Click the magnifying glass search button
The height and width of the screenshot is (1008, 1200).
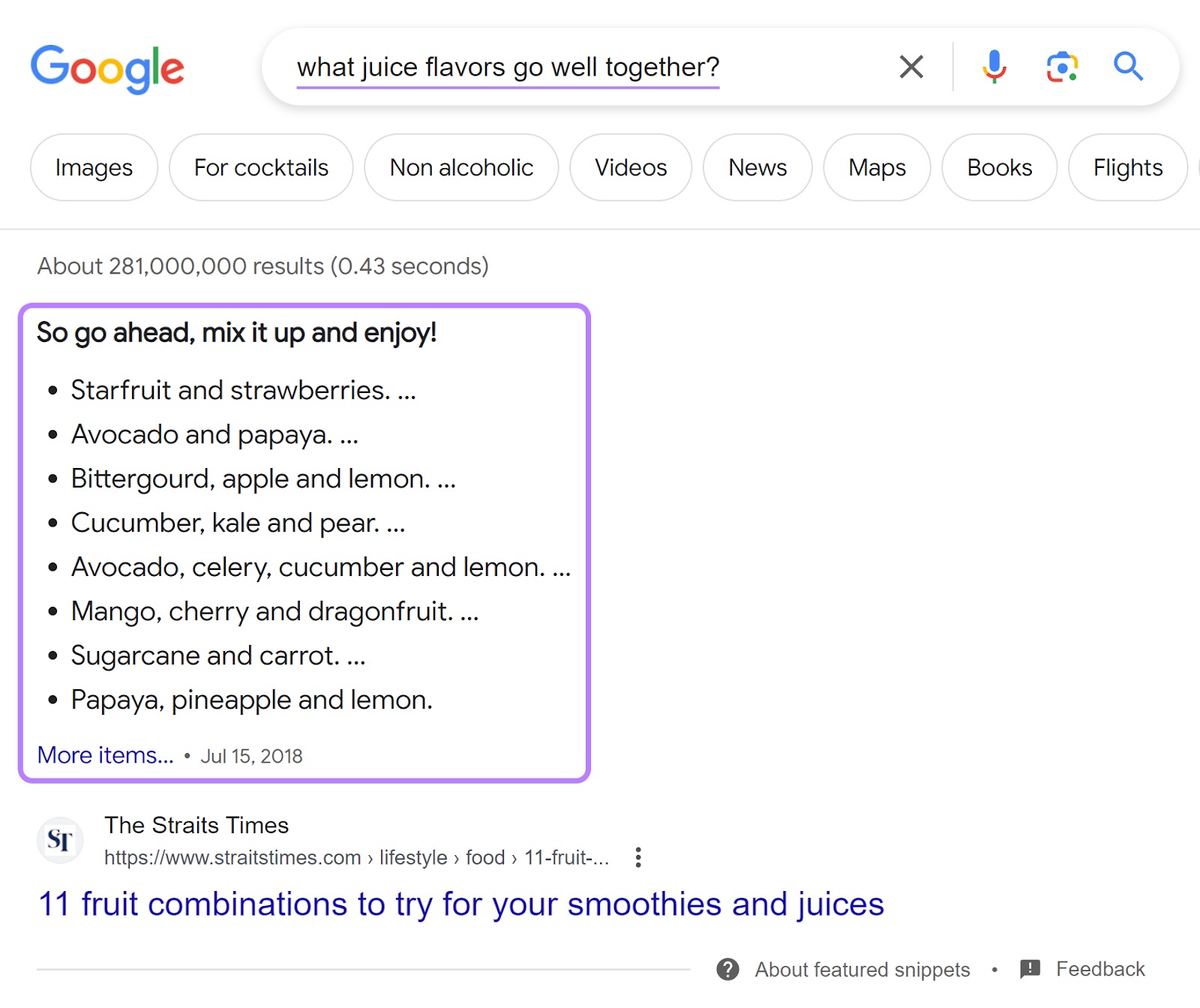pos(1128,67)
